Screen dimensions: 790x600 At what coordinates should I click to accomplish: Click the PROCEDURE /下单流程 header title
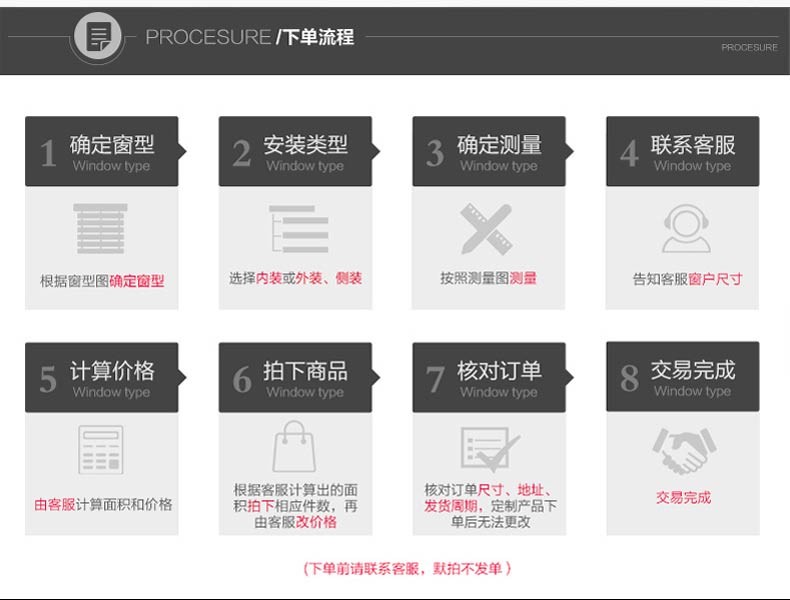[250, 37]
